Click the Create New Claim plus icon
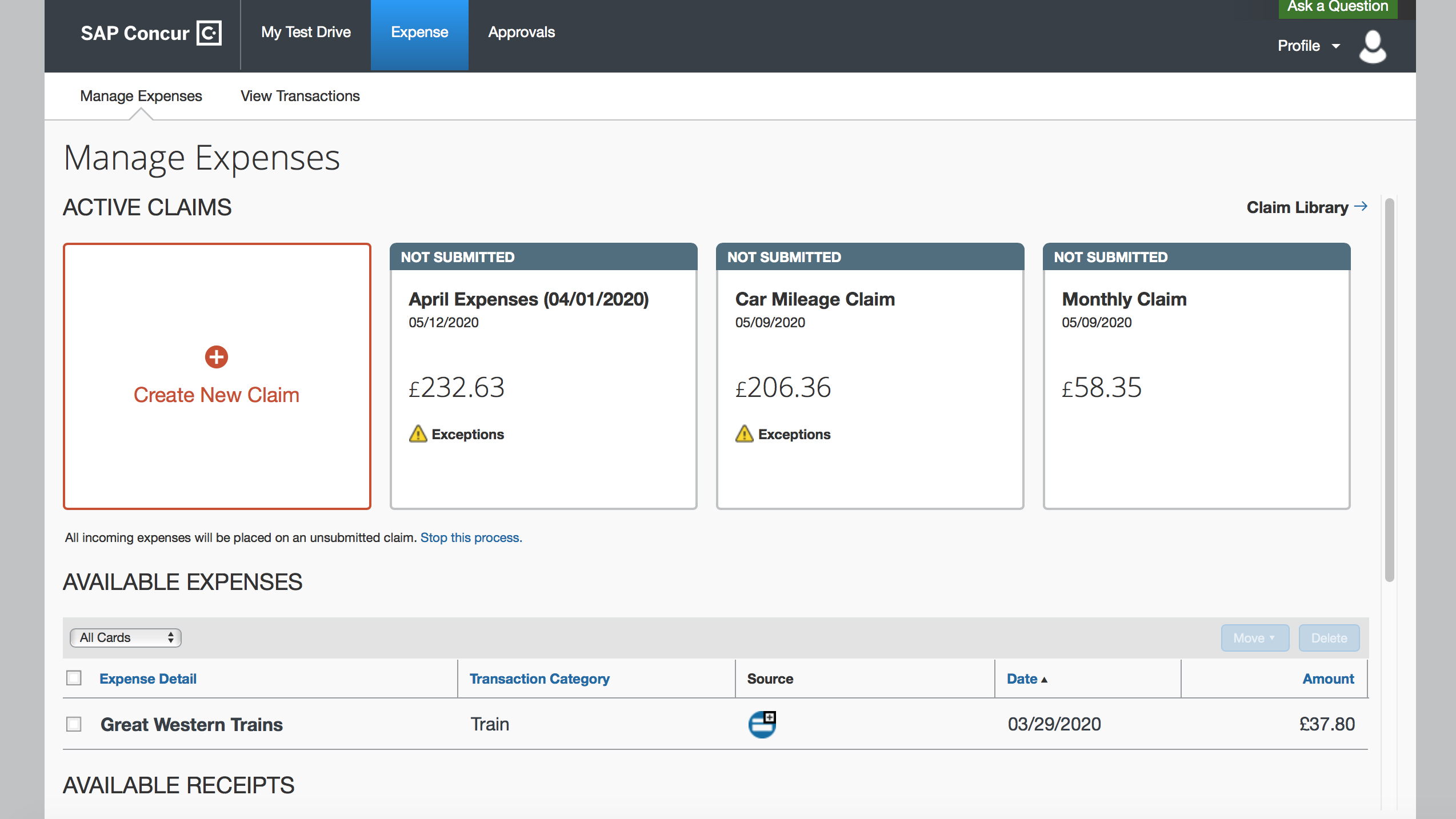1456x819 pixels. tap(216, 357)
